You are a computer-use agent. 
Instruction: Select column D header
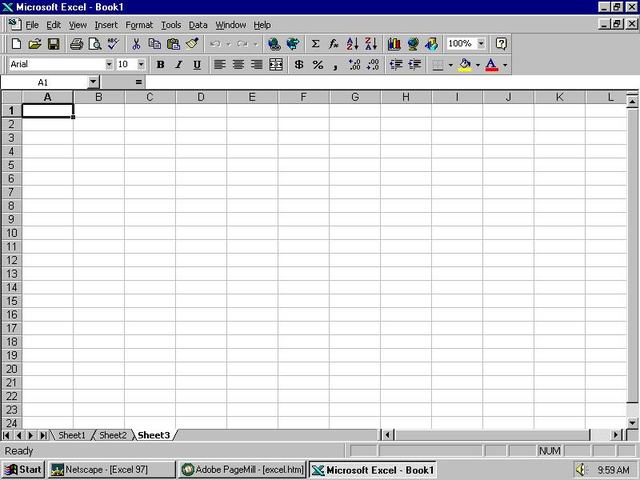point(201,97)
